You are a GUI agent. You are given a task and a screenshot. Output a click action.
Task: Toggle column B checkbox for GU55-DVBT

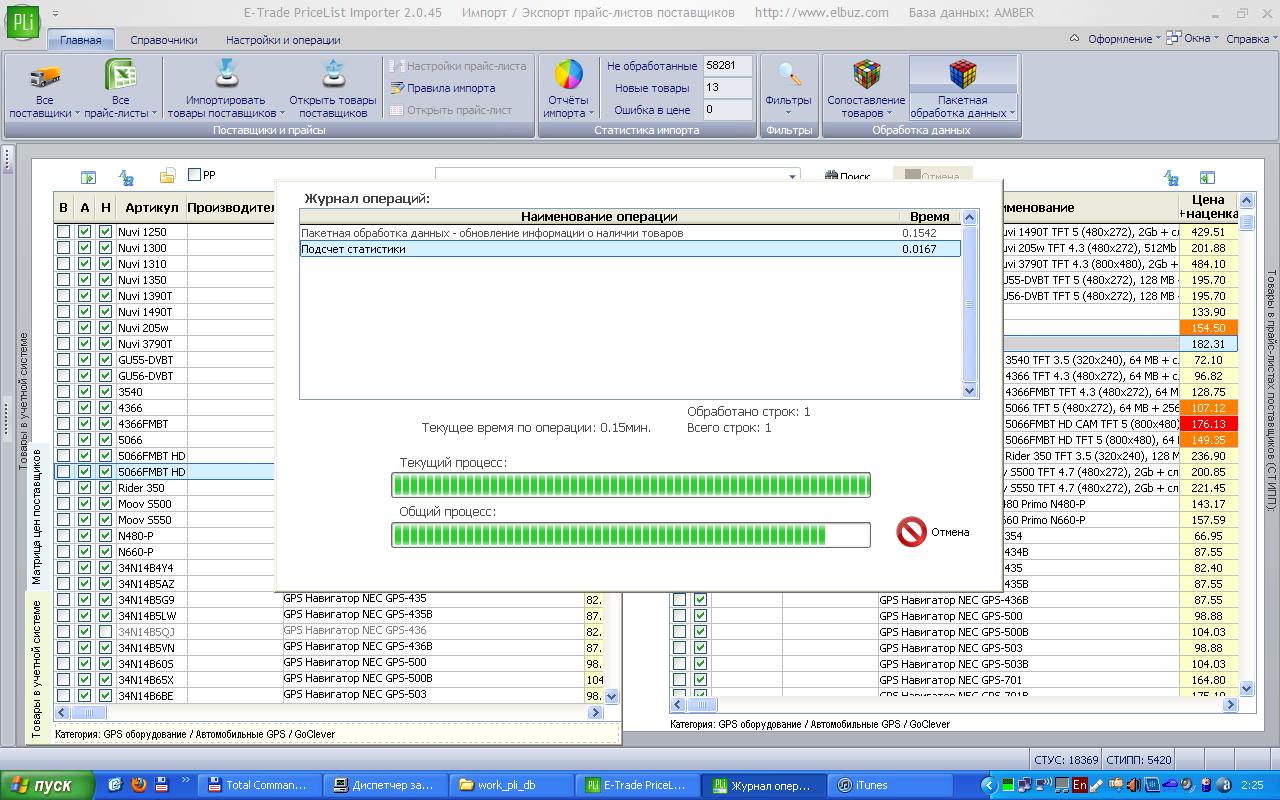(x=64, y=360)
